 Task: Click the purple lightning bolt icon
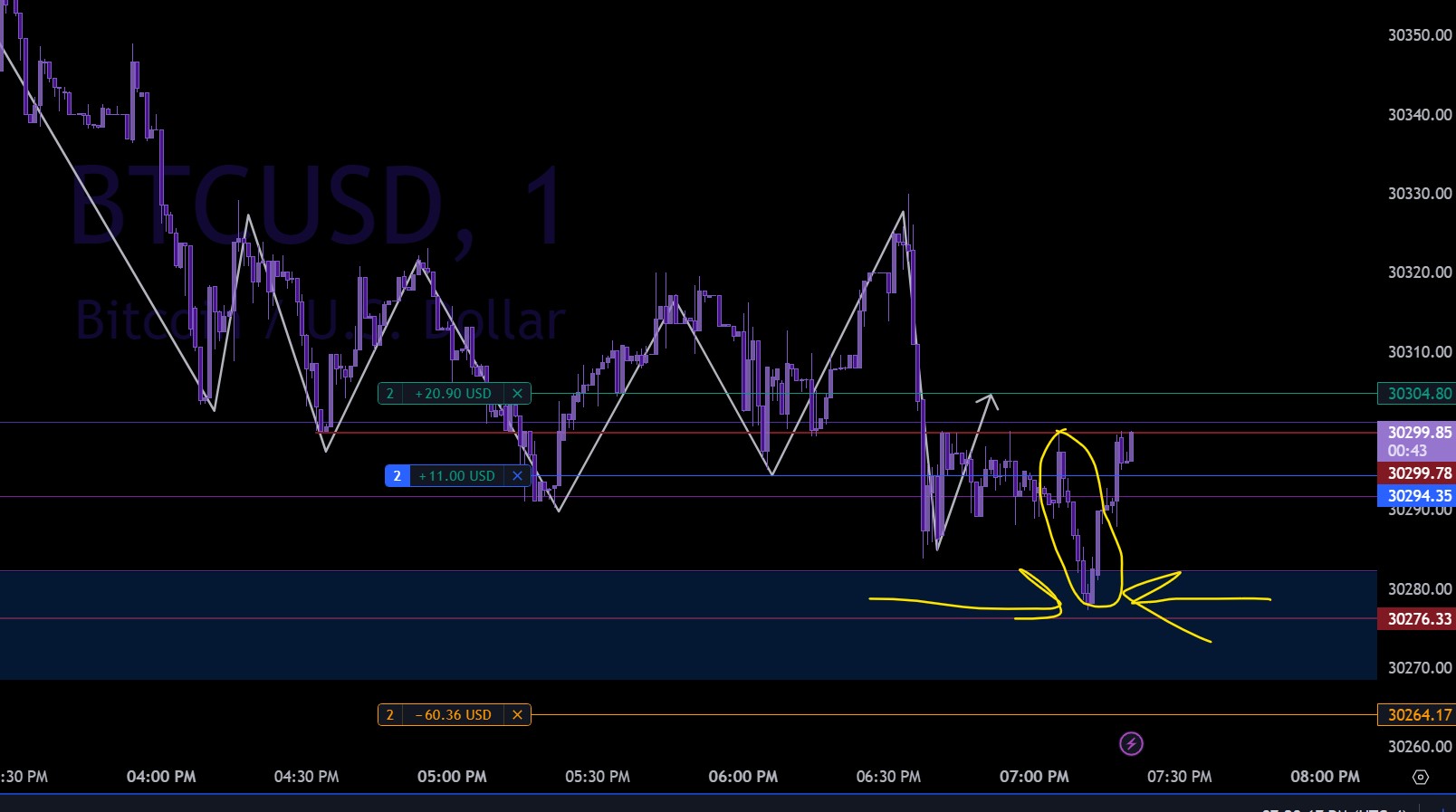1131,744
